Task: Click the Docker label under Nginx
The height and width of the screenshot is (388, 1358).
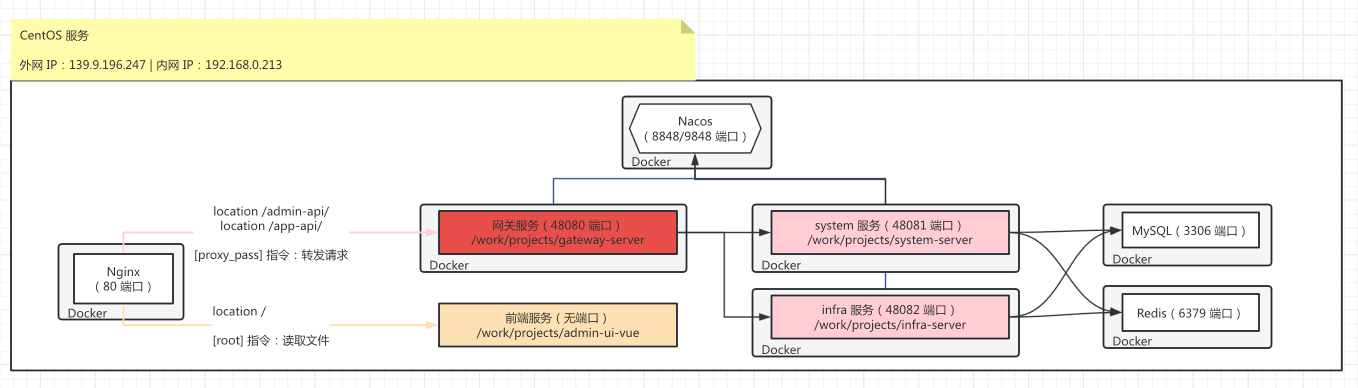Action: pyautogui.click(x=87, y=314)
